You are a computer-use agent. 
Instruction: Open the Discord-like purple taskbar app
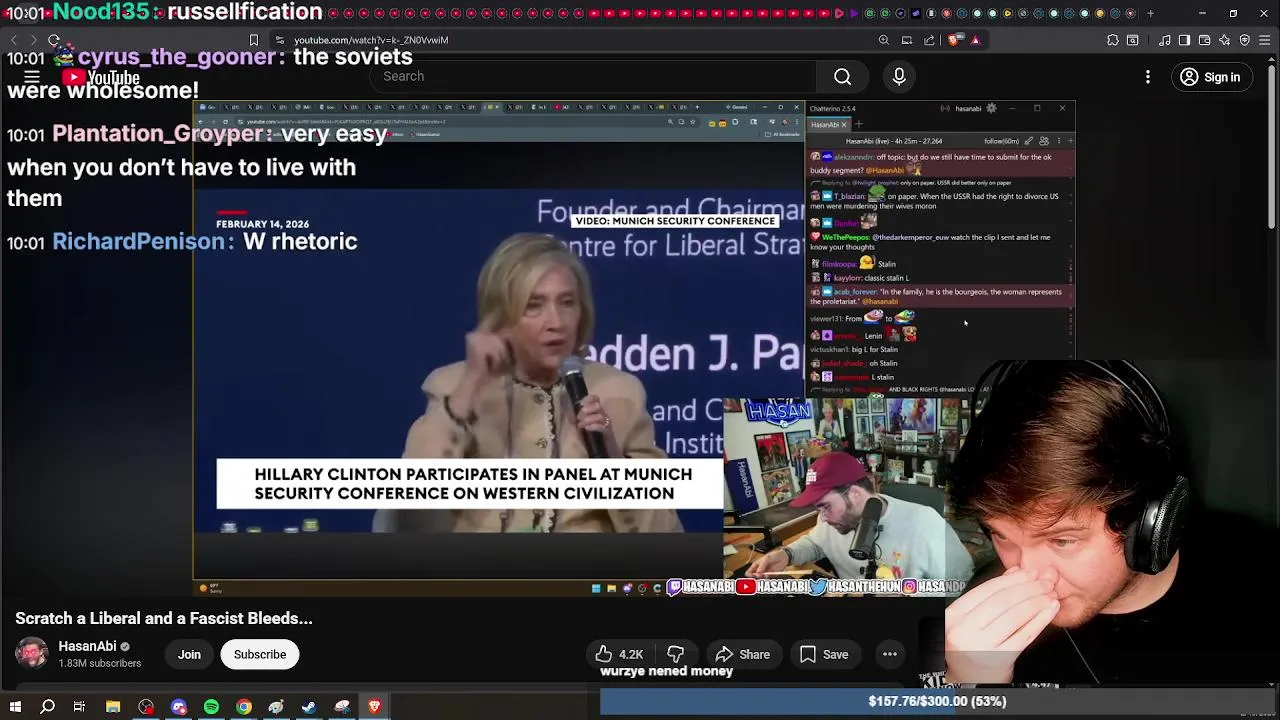pyautogui.click(x=179, y=707)
